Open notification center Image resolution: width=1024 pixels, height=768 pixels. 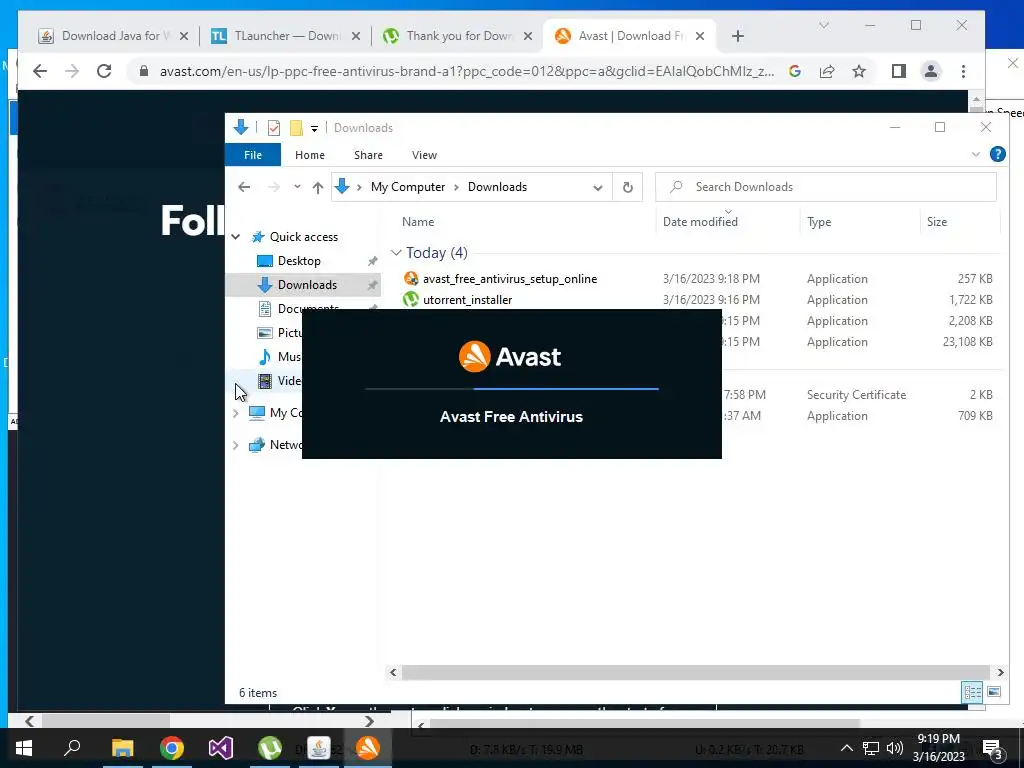(992, 749)
